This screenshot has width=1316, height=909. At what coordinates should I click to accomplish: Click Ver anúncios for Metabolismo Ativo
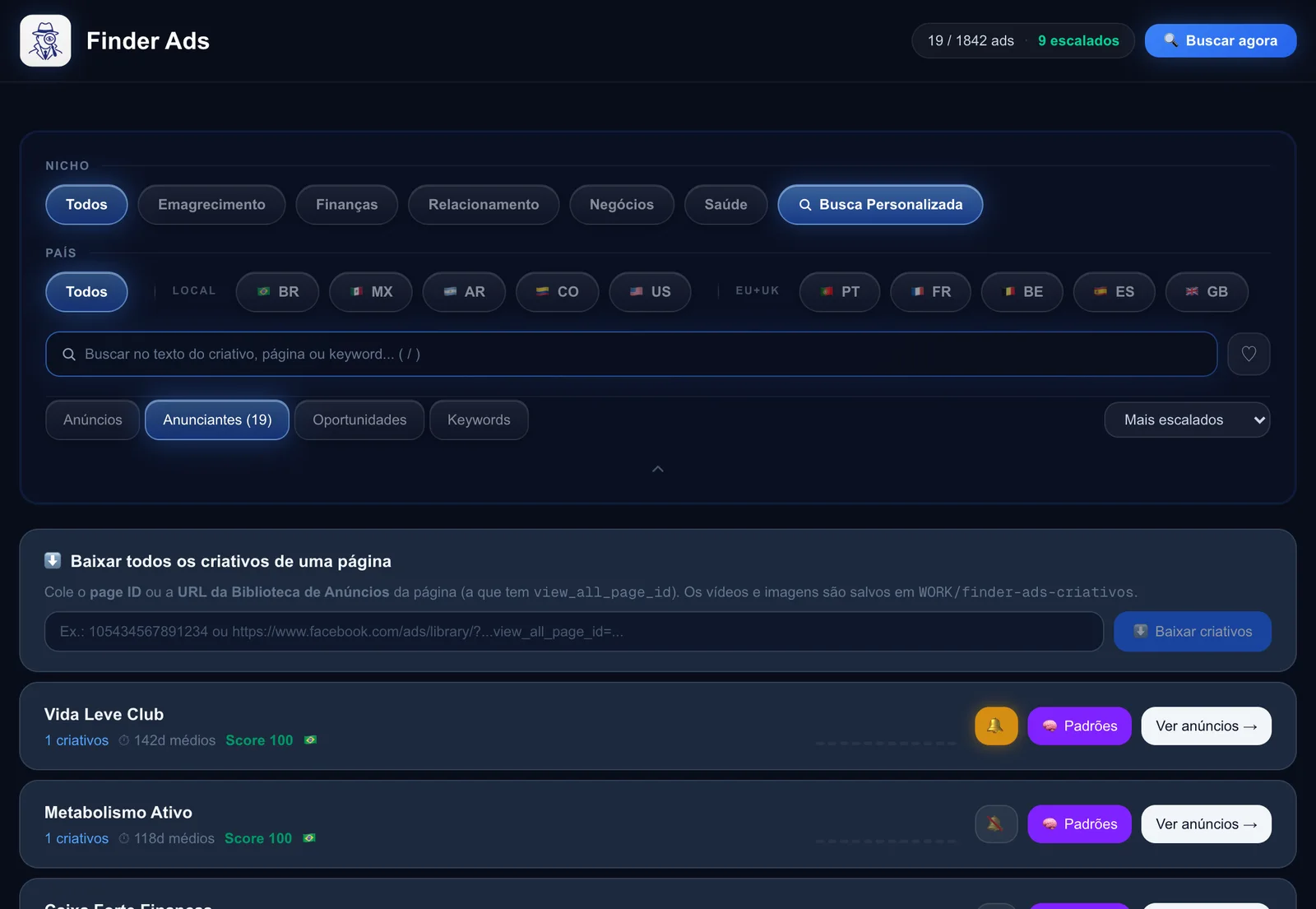tap(1206, 823)
